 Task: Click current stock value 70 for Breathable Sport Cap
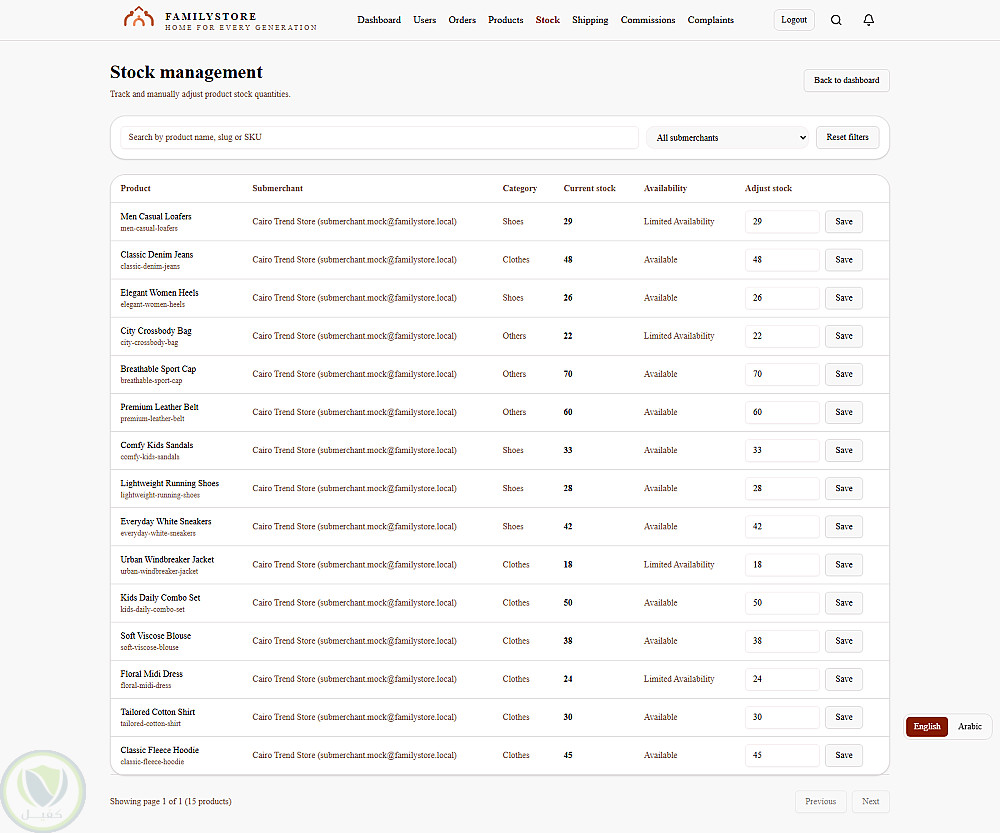[568, 374]
